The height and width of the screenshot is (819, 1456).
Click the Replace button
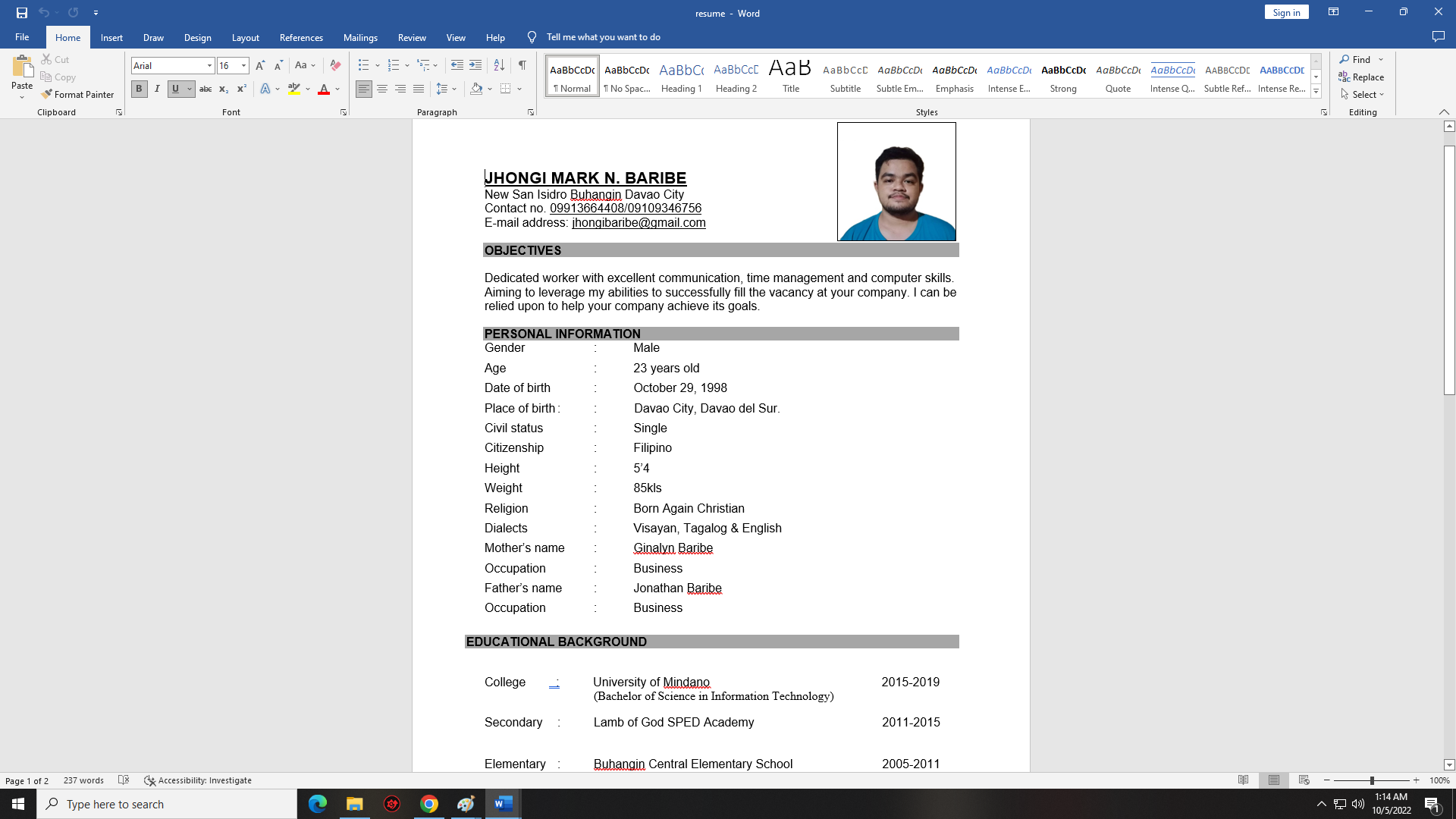[1361, 77]
